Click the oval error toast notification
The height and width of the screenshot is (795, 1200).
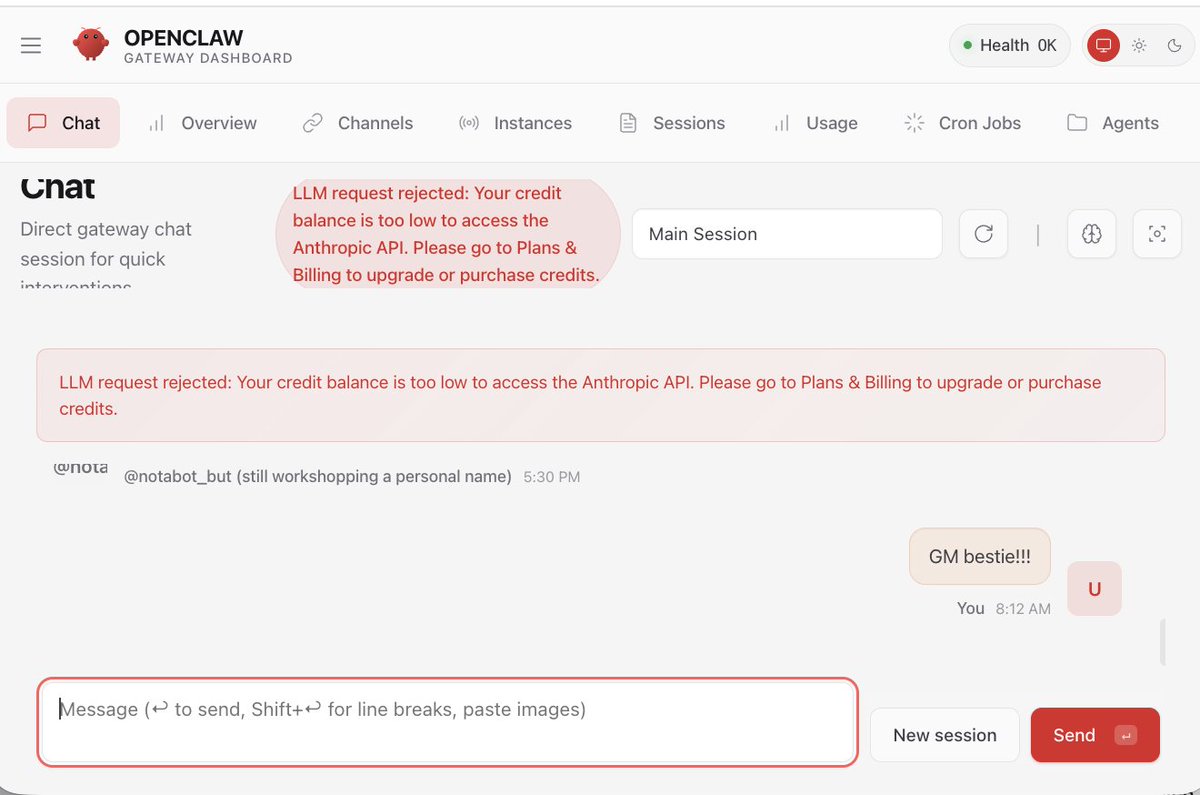446,234
